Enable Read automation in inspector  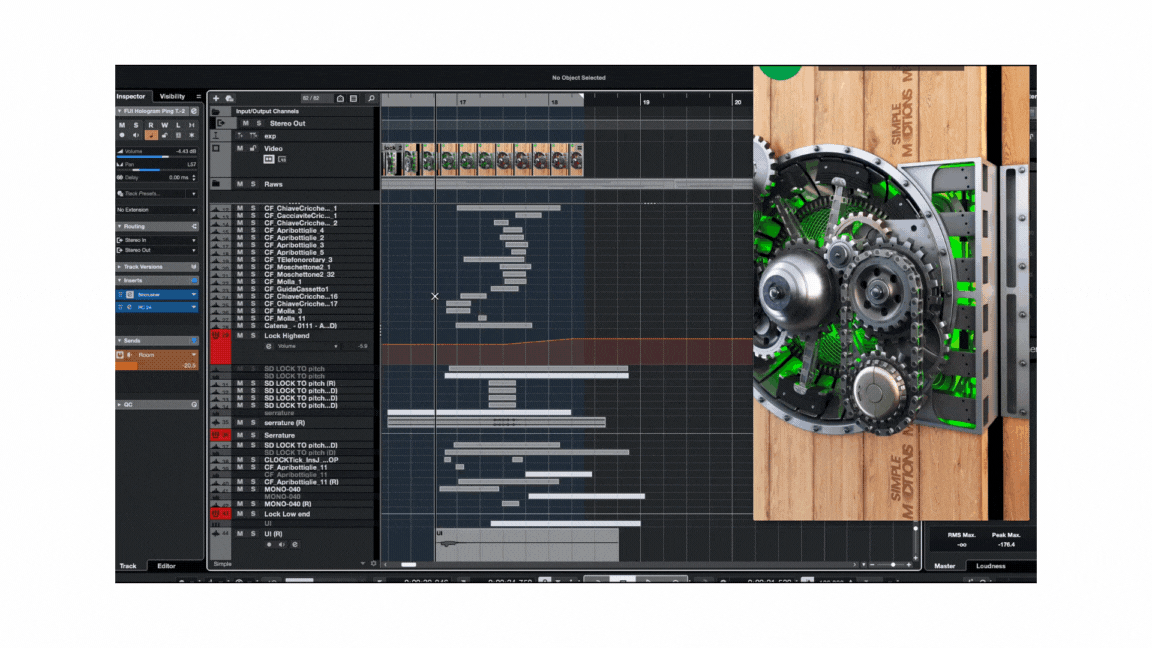point(151,125)
